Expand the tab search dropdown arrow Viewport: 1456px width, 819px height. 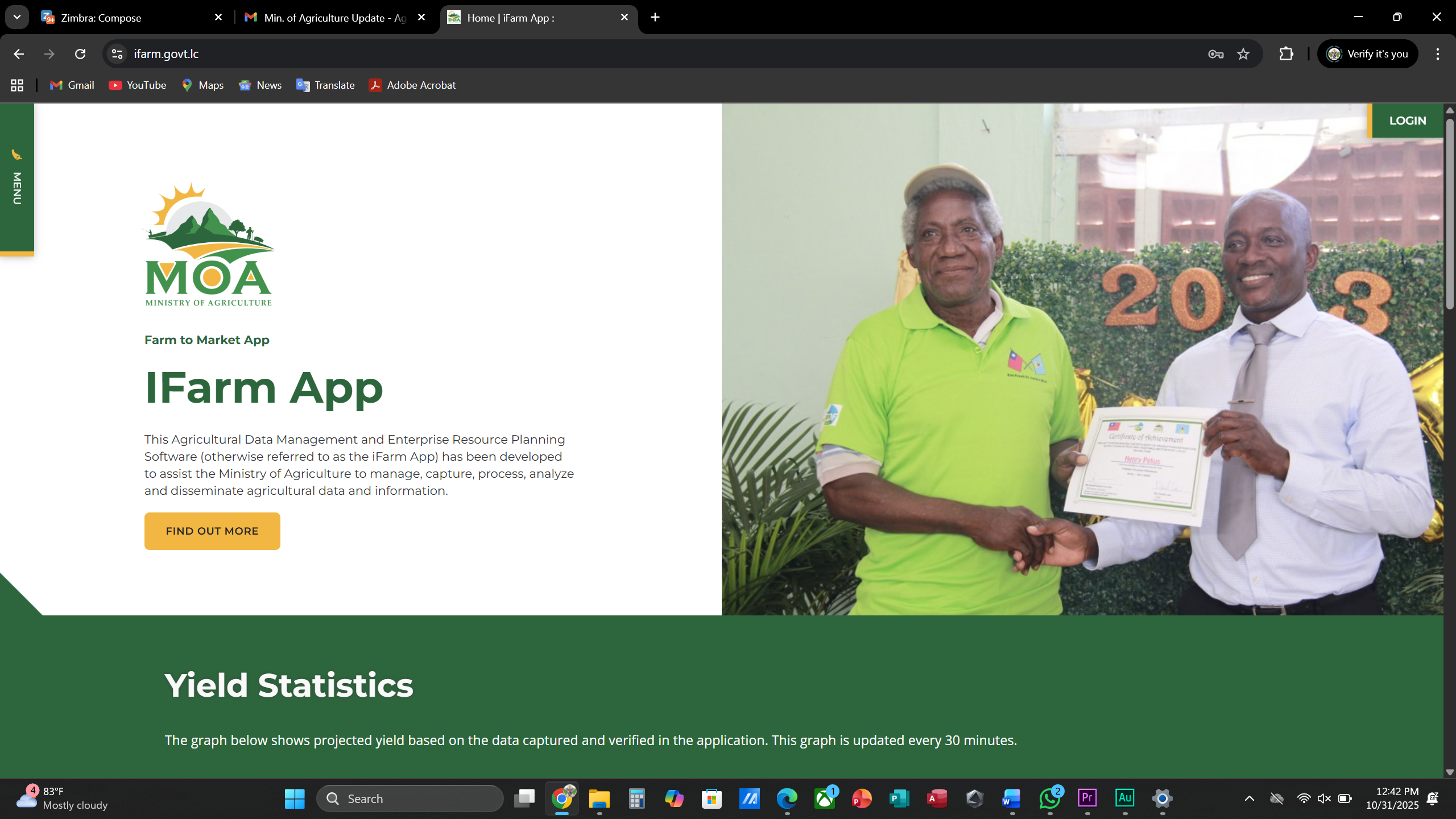click(x=17, y=17)
